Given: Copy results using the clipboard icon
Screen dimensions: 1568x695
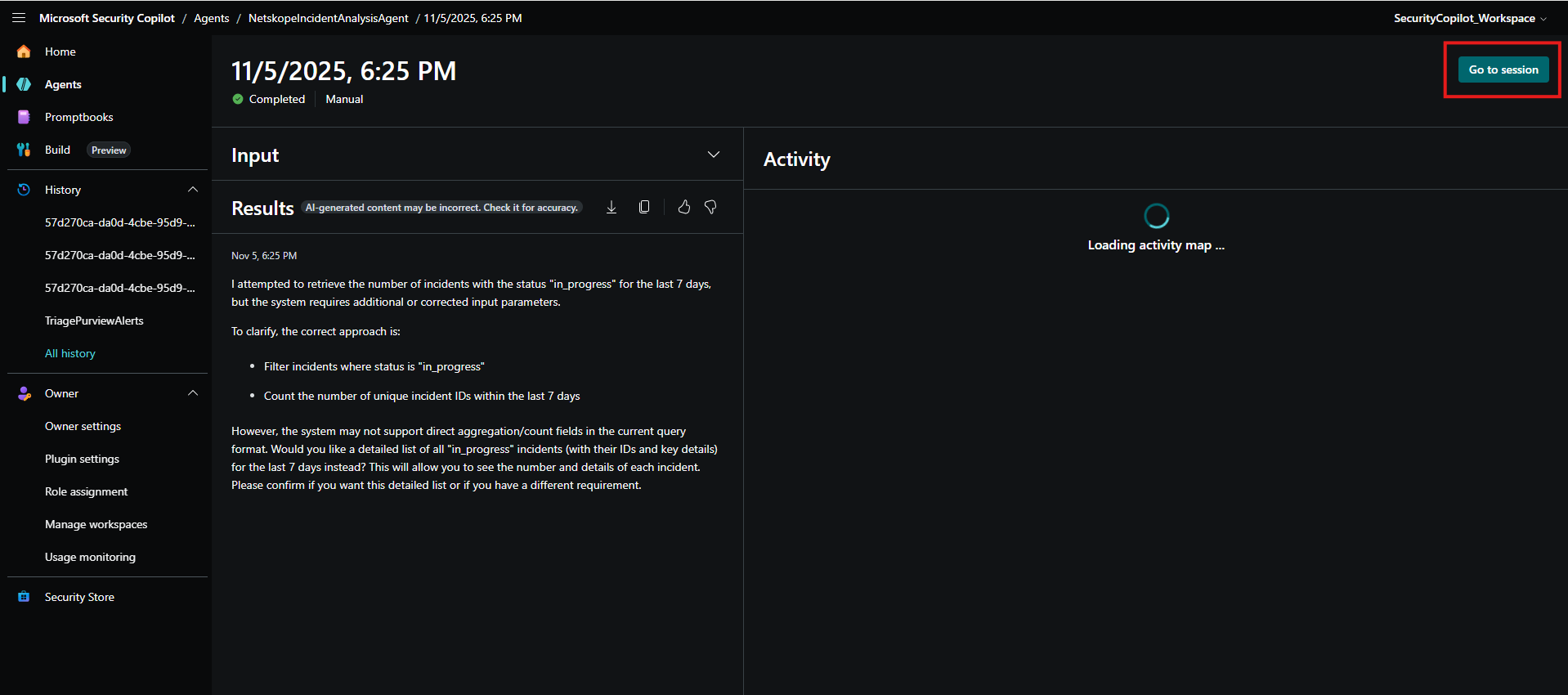Looking at the screenshot, I should 644,208.
